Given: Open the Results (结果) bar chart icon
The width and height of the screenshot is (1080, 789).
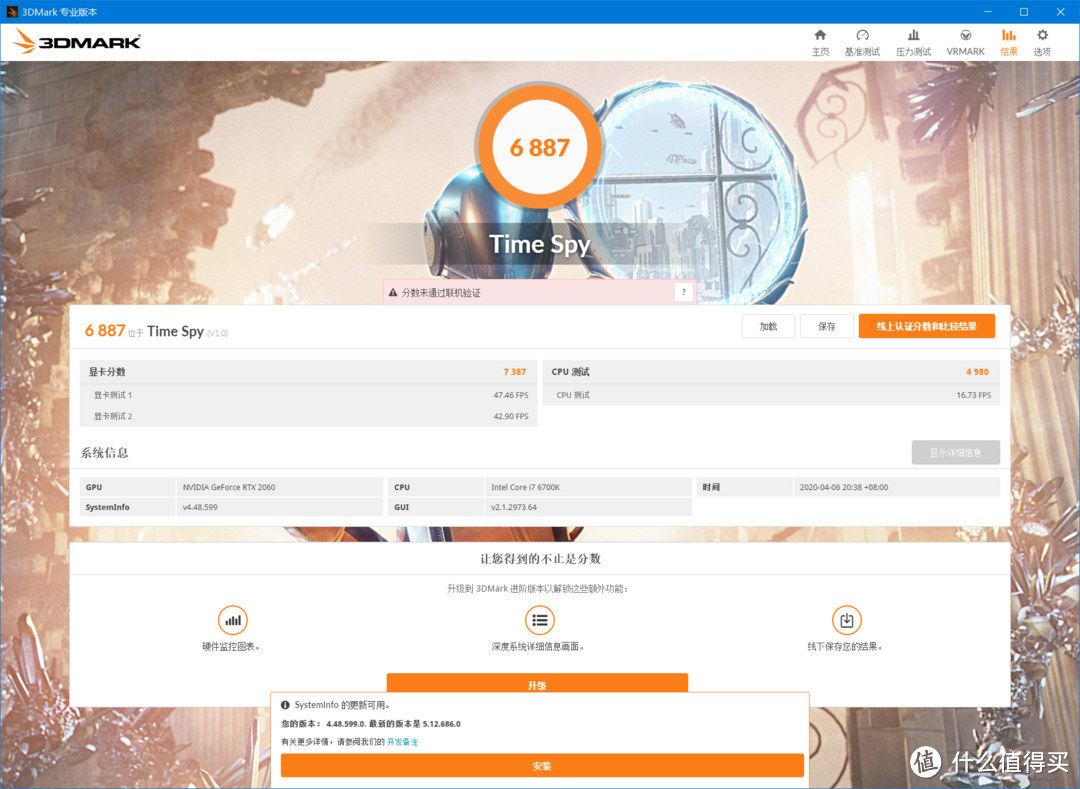Looking at the screenshot, I should (x=1008, y=36).
